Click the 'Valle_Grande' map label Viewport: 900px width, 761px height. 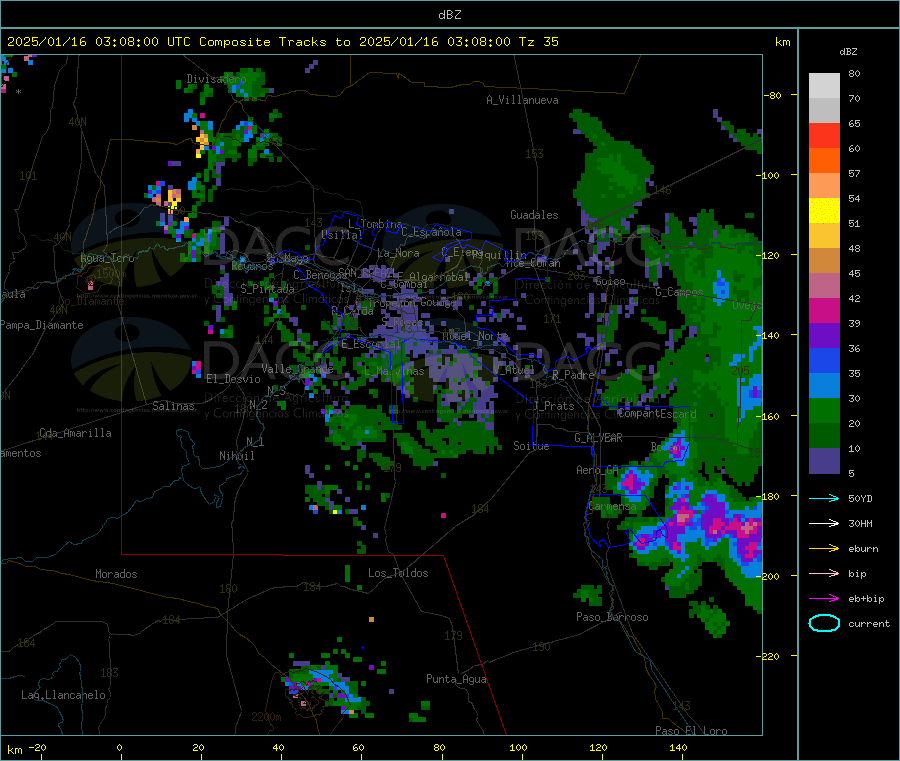(297, 368)
